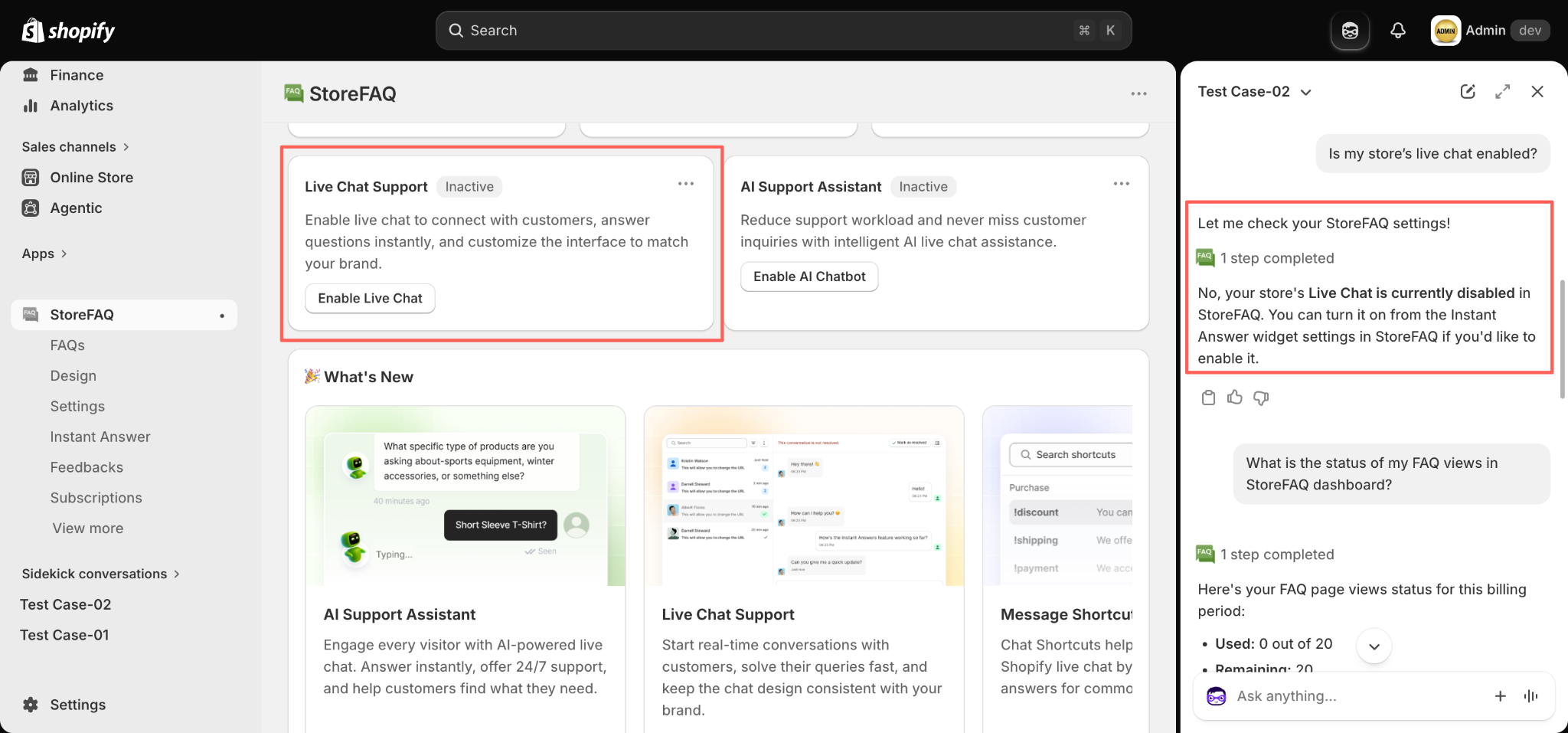Screen dimensions: 1568x733
Task: Click Enable Live Chat button
Action: pyautogui.click(x=370, y=299)
